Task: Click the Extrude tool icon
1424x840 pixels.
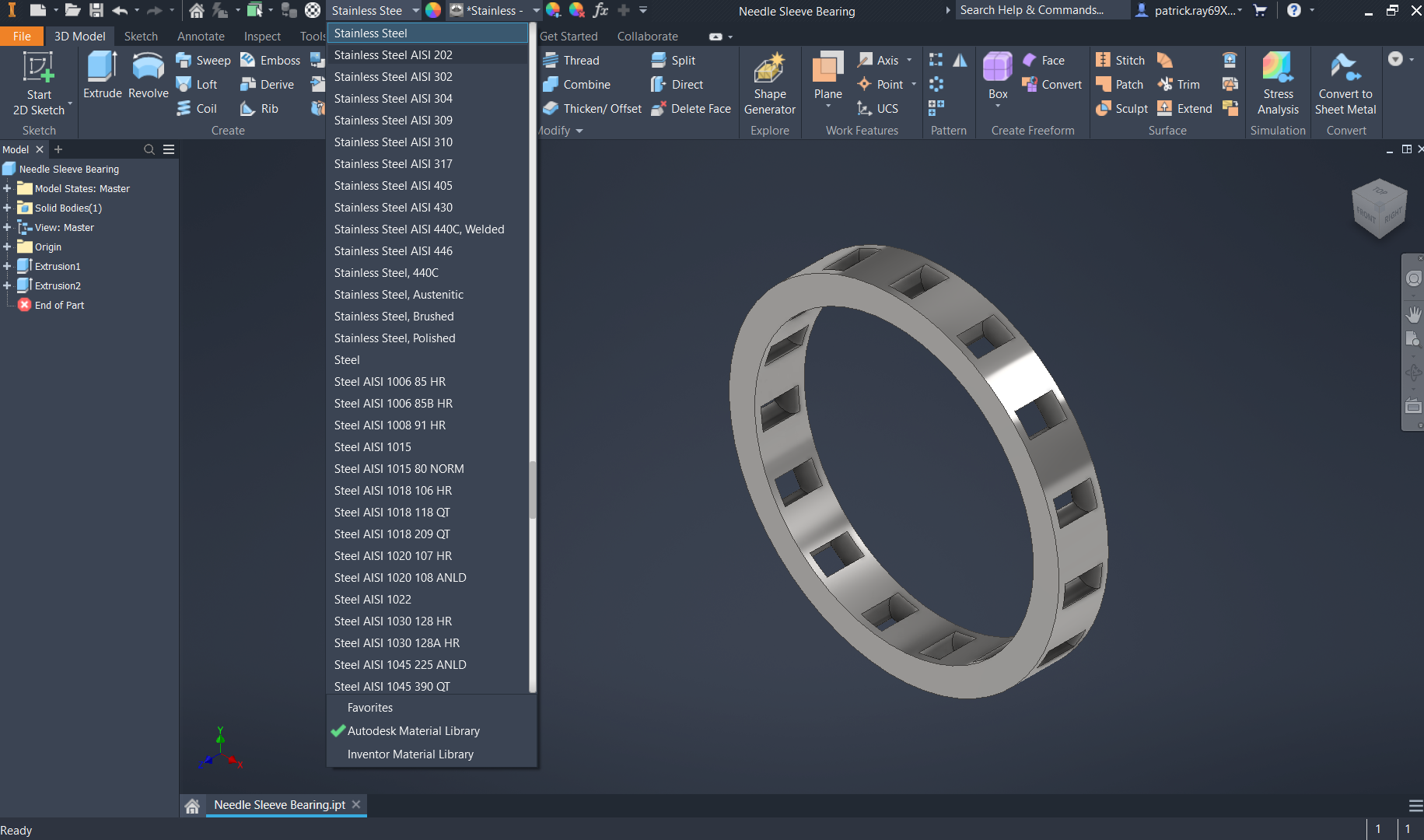Action: point(102,68)
